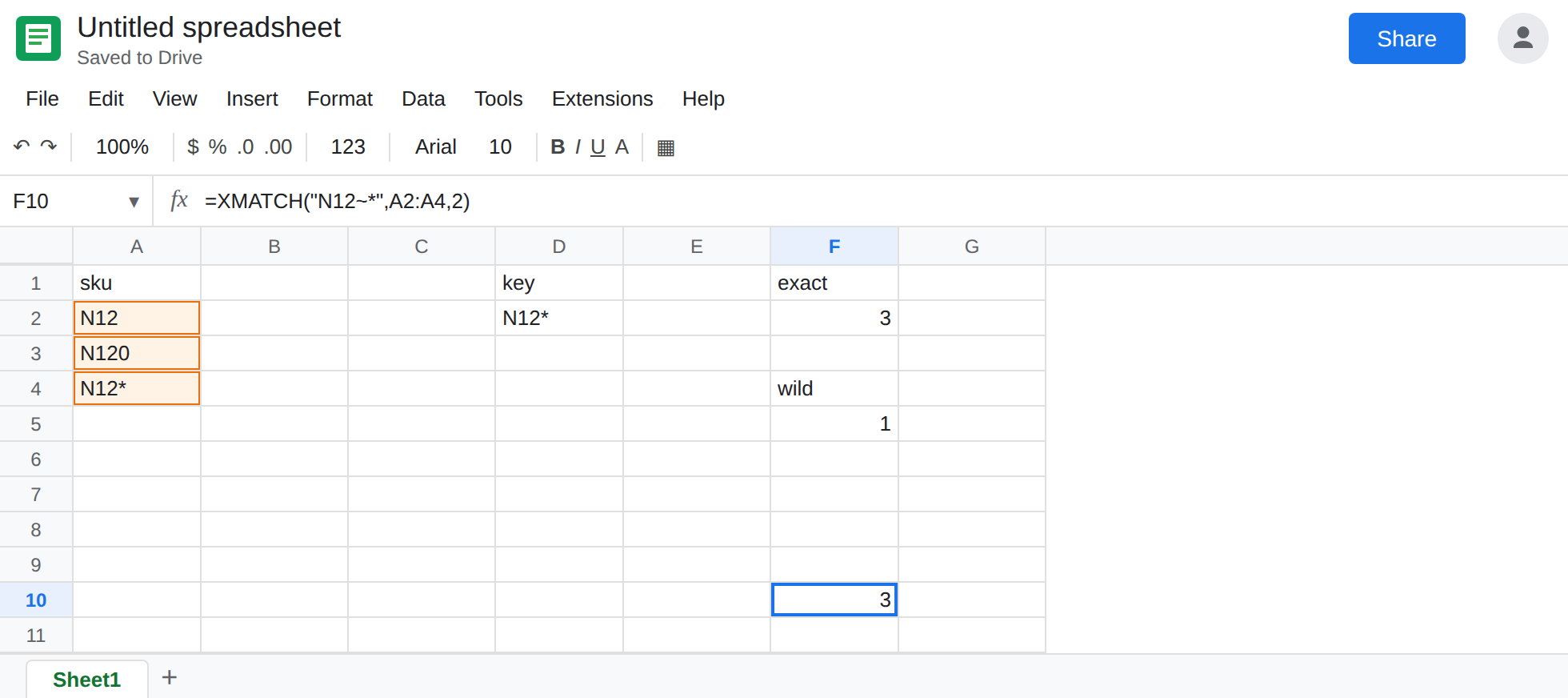
Task: Switch to the Sheet1 tab
Action: tap(87, 679)
